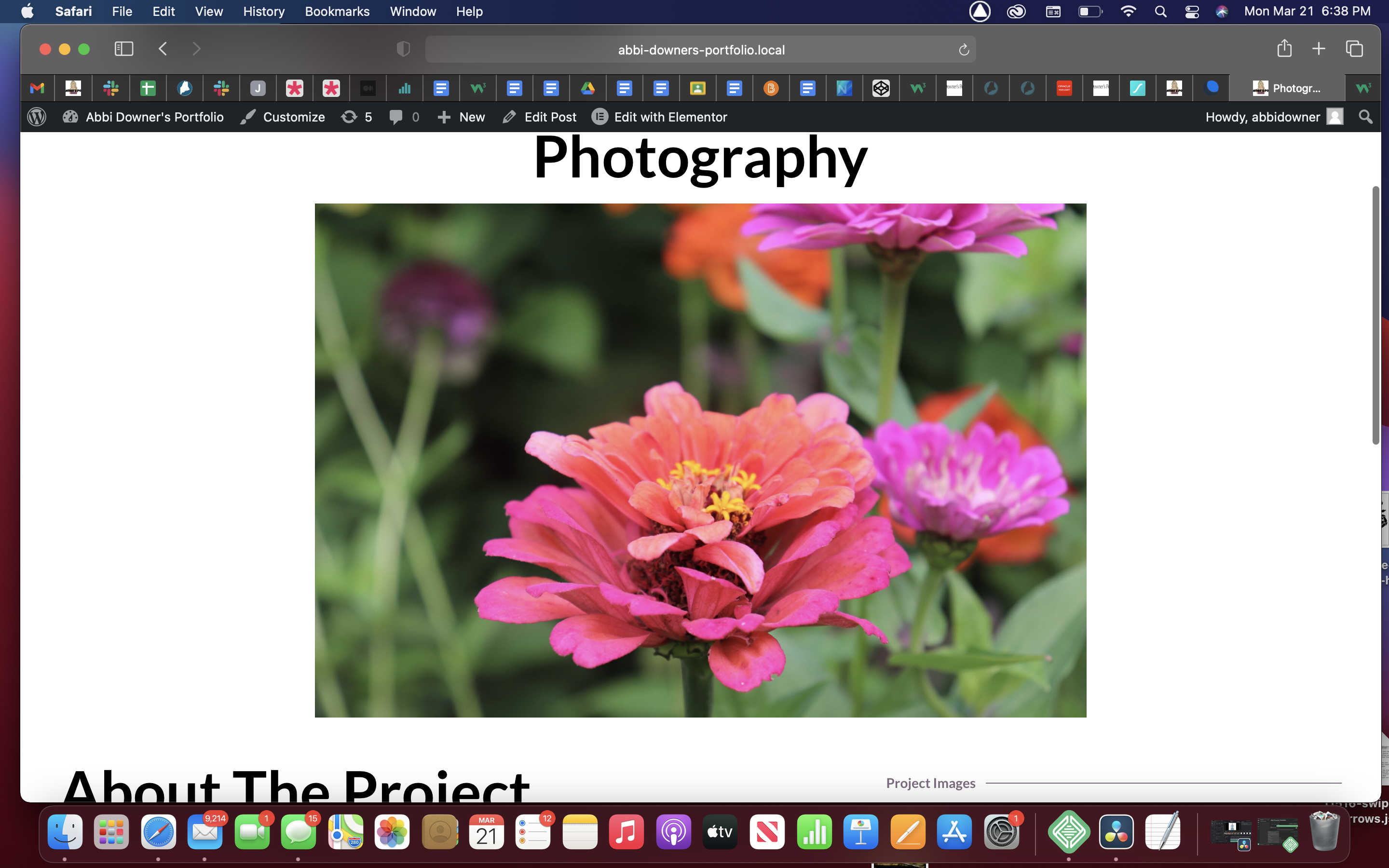This screenshot has width=1389, height=868.
Task: Open a new tab with plus icon
Action: [x=1319, y=49]
